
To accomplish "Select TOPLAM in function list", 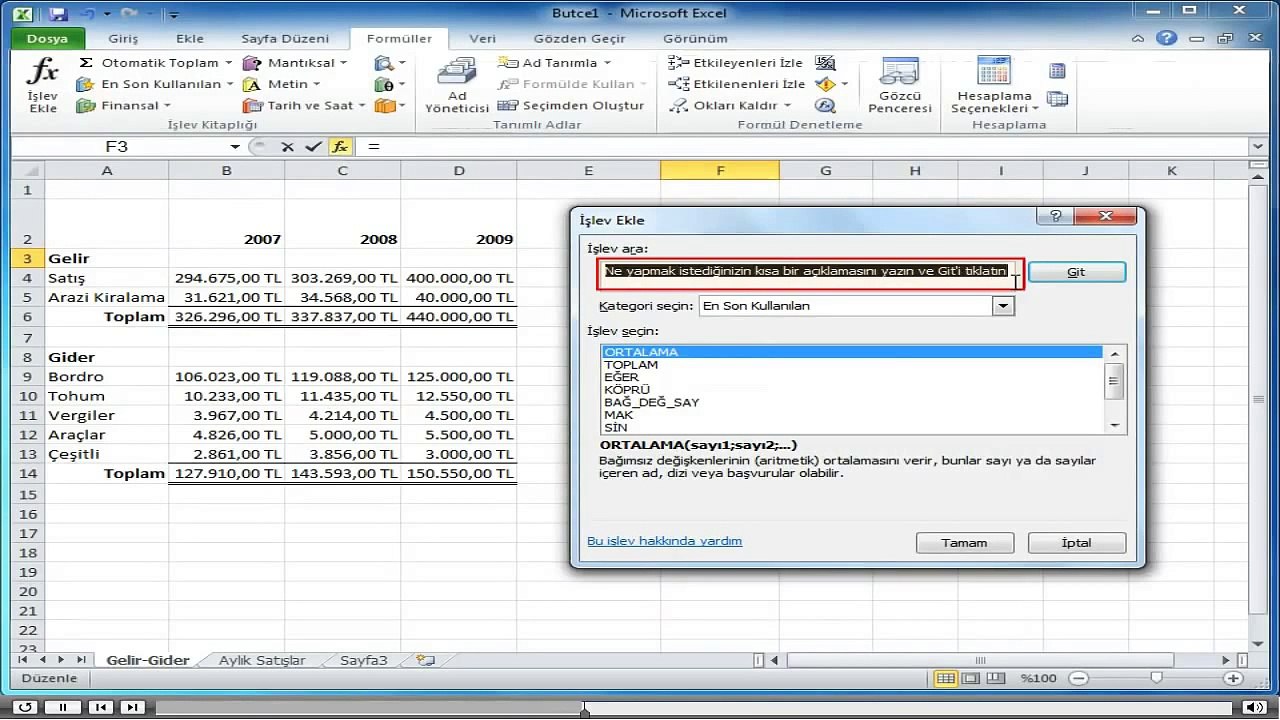I will tap(851, 365).
